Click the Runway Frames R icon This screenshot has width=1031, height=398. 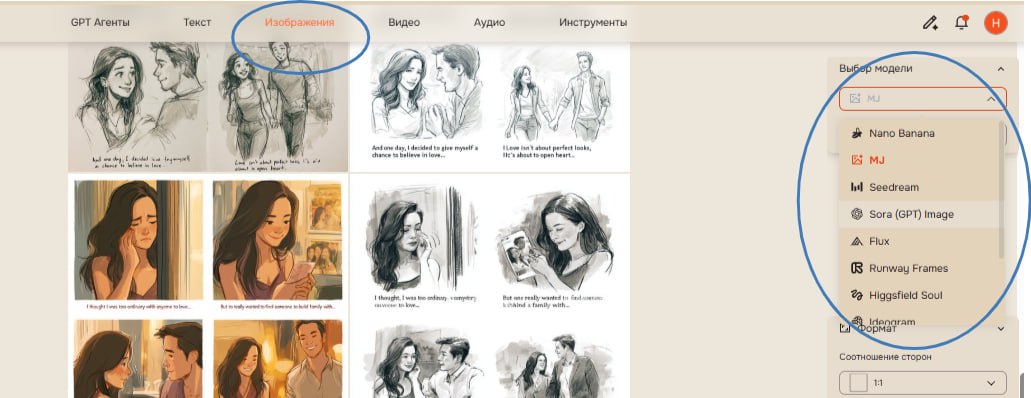pyautogui.click(x=856, y=268)
